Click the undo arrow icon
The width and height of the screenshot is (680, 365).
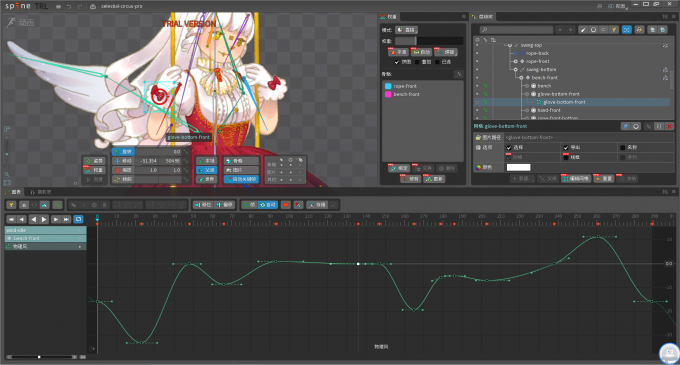pos(69,7)
